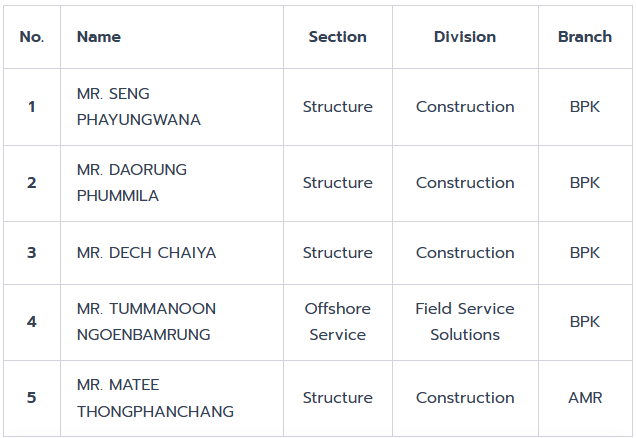Click row number 1 cell
Image resolution: width=636 pixels, height=438 pixels.
[x=32, y=107]
